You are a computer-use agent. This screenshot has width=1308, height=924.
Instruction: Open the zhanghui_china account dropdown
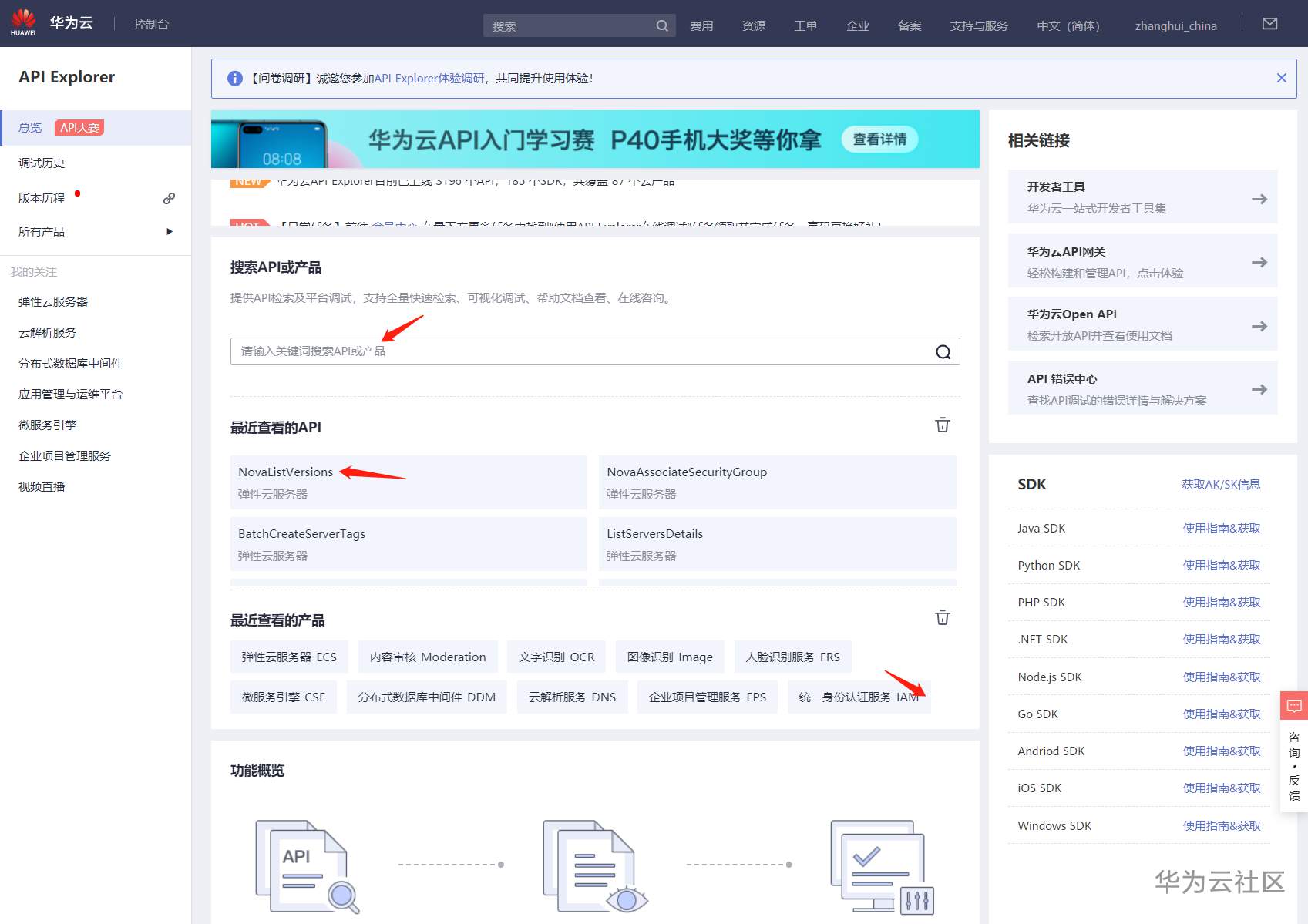[1175, 25]
